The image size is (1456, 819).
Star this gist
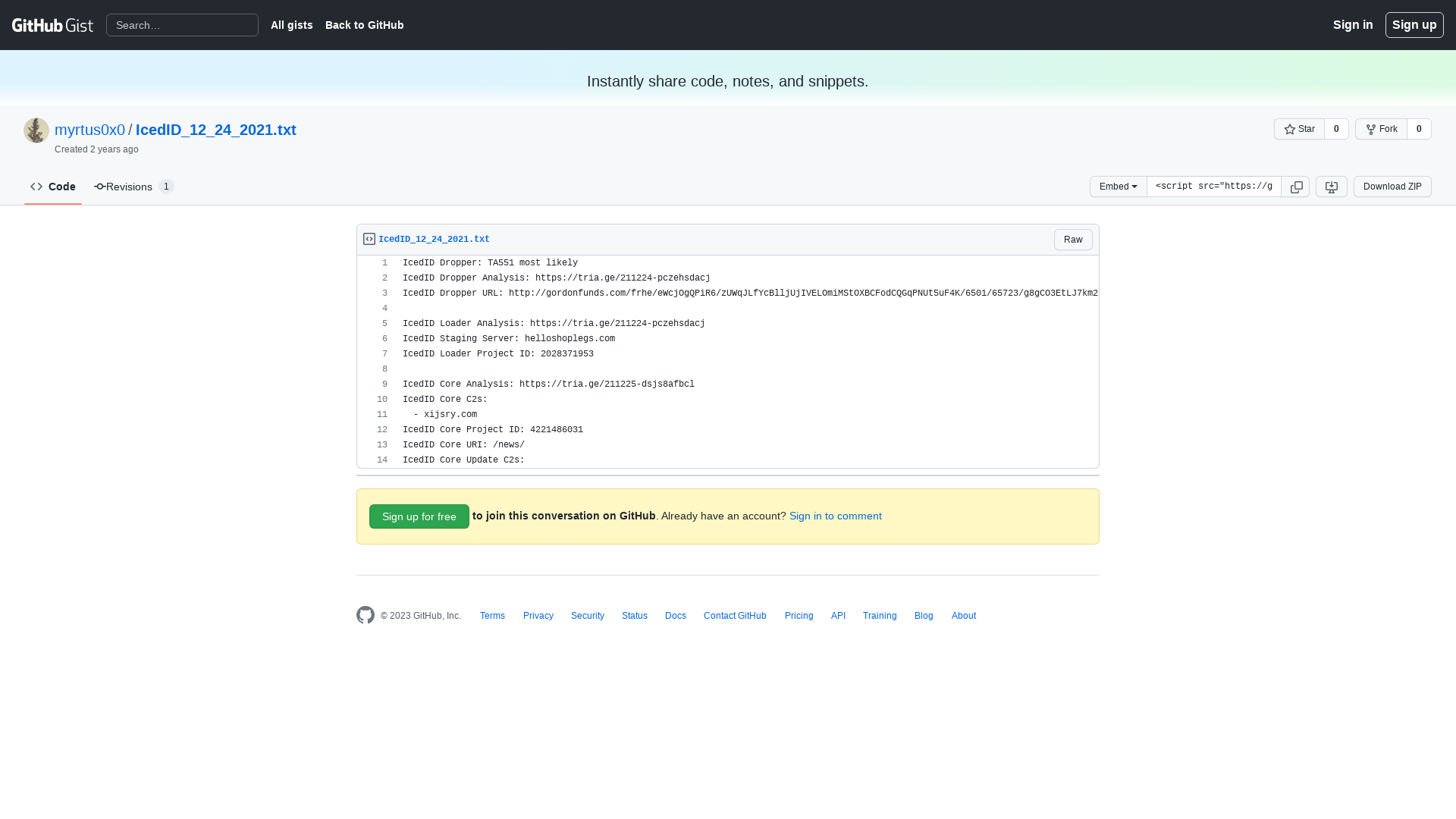coord(1299,129)
